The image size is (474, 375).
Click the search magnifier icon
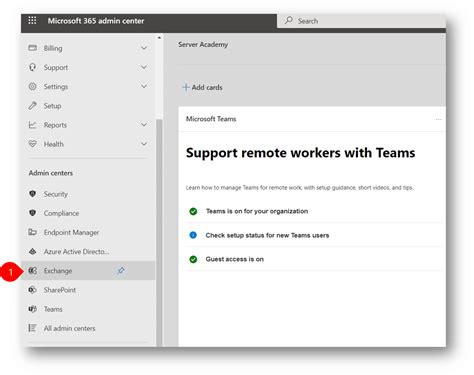coord(289,20)
